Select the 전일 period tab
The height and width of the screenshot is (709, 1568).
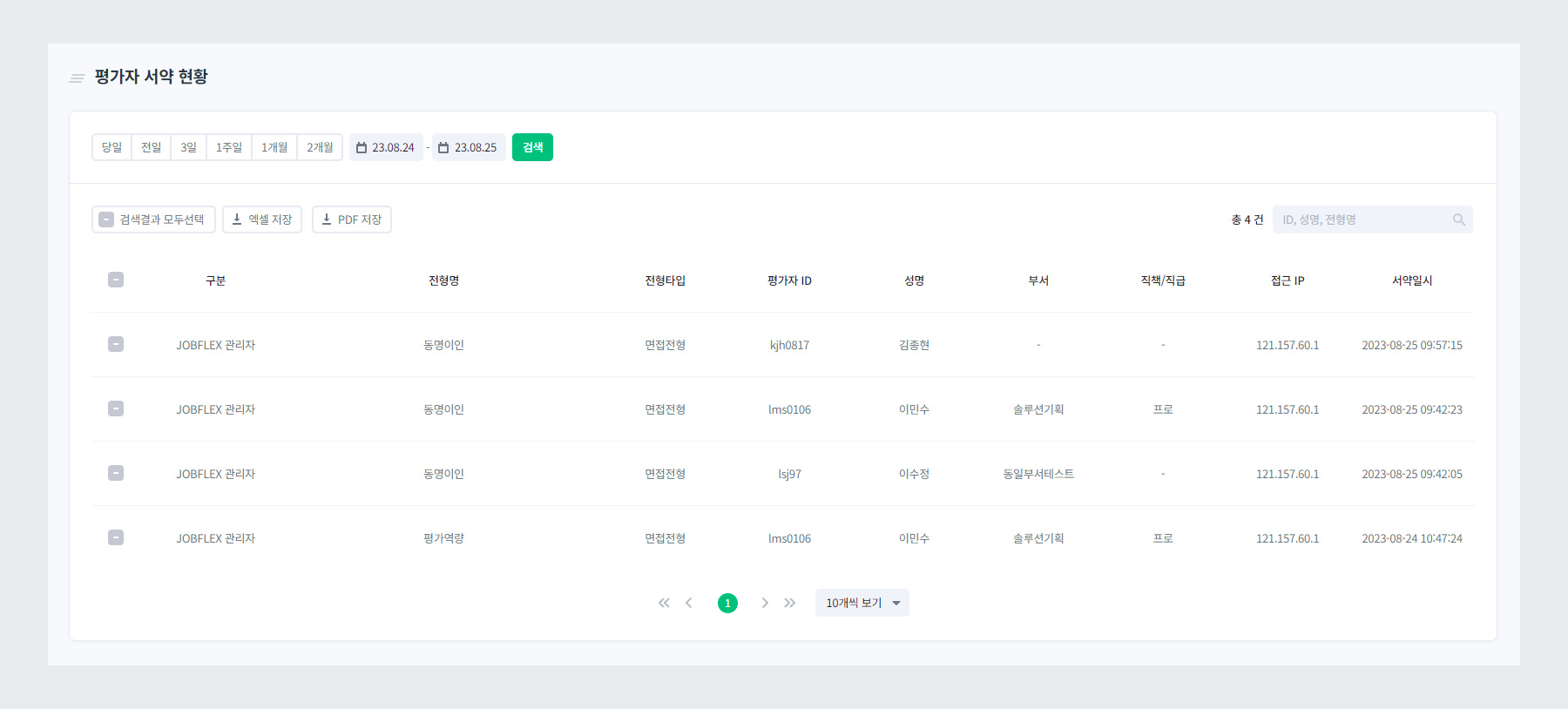[x=151, y=147]
